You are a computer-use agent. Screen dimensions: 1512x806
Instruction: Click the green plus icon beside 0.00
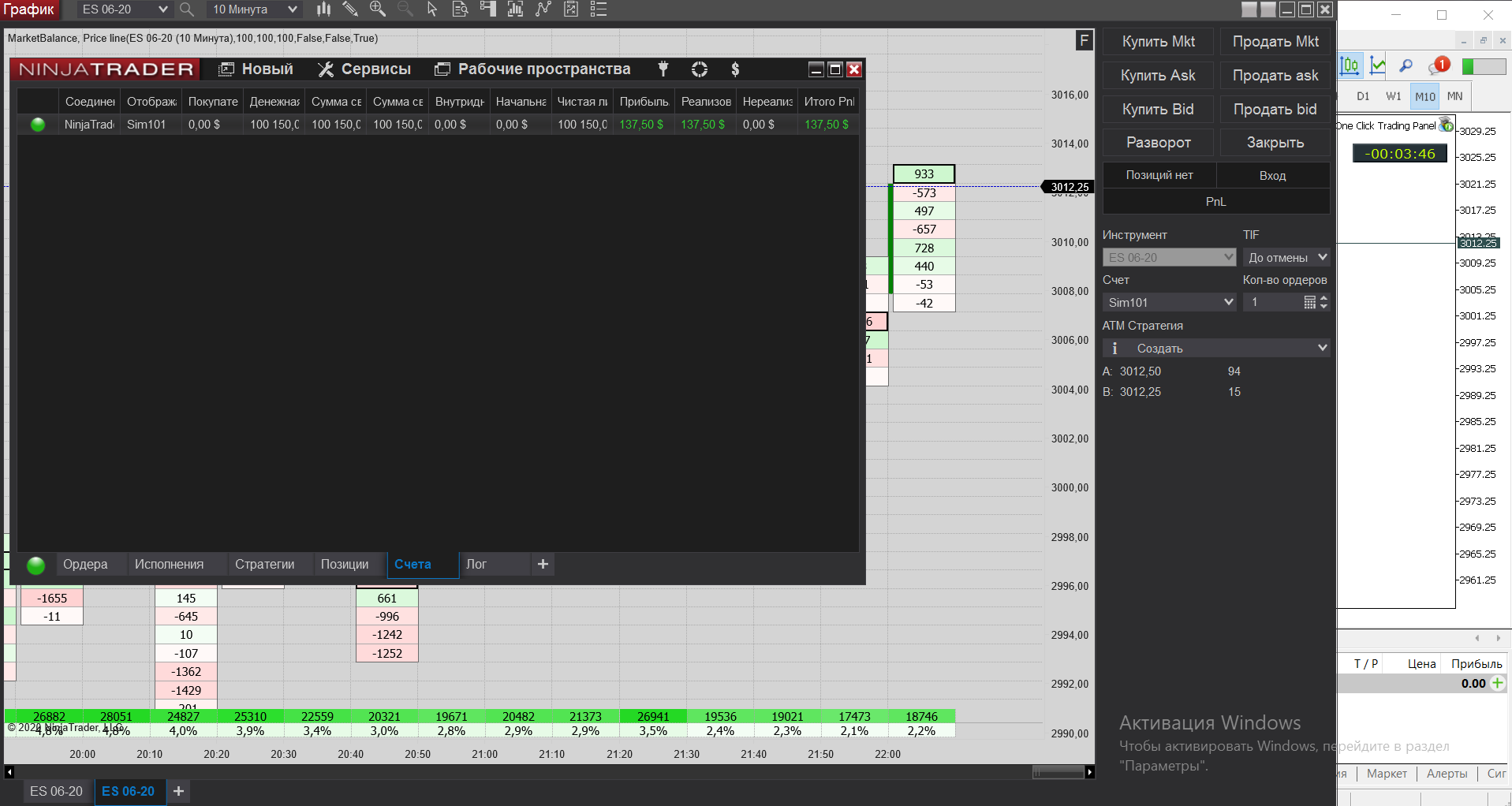1498,683
